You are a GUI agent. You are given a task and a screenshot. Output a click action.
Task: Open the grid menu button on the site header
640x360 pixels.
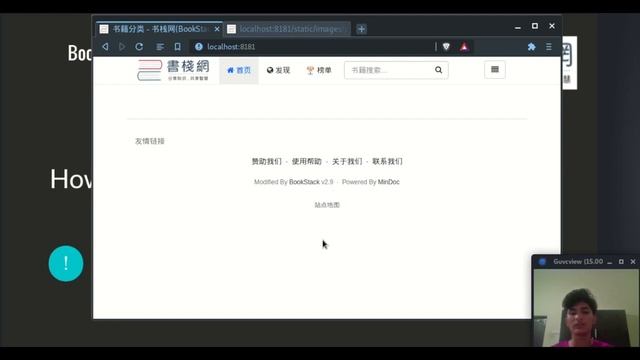495,69
